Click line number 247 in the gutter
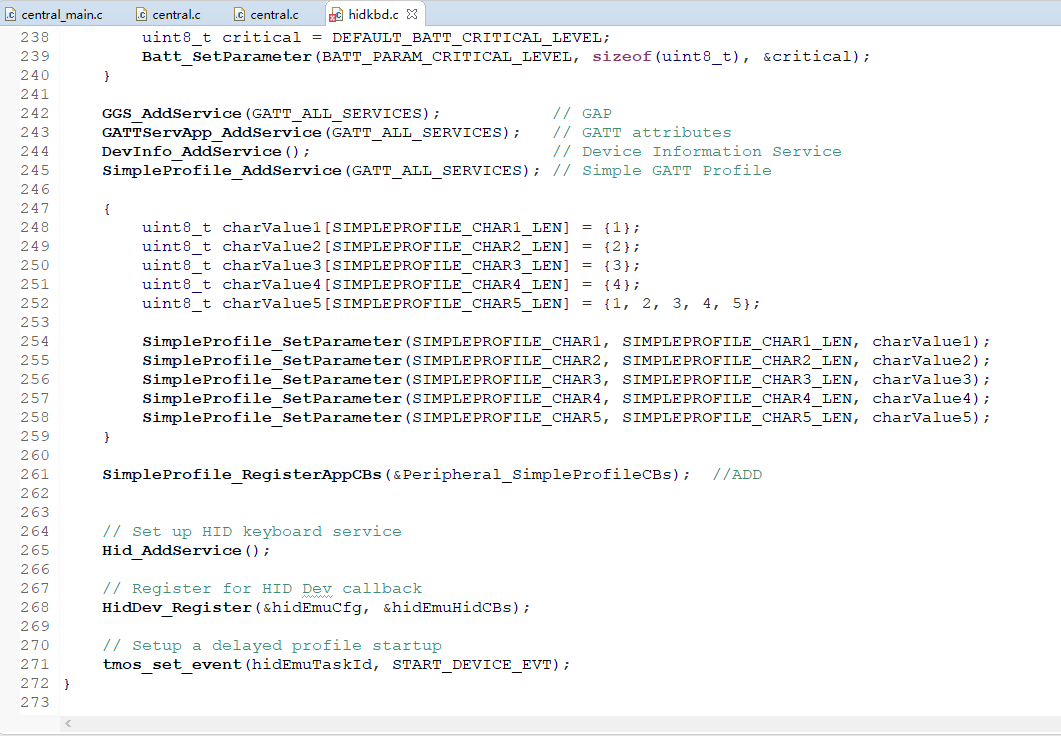This screenshot has width=1061, height=736. [x=34, y=208]
